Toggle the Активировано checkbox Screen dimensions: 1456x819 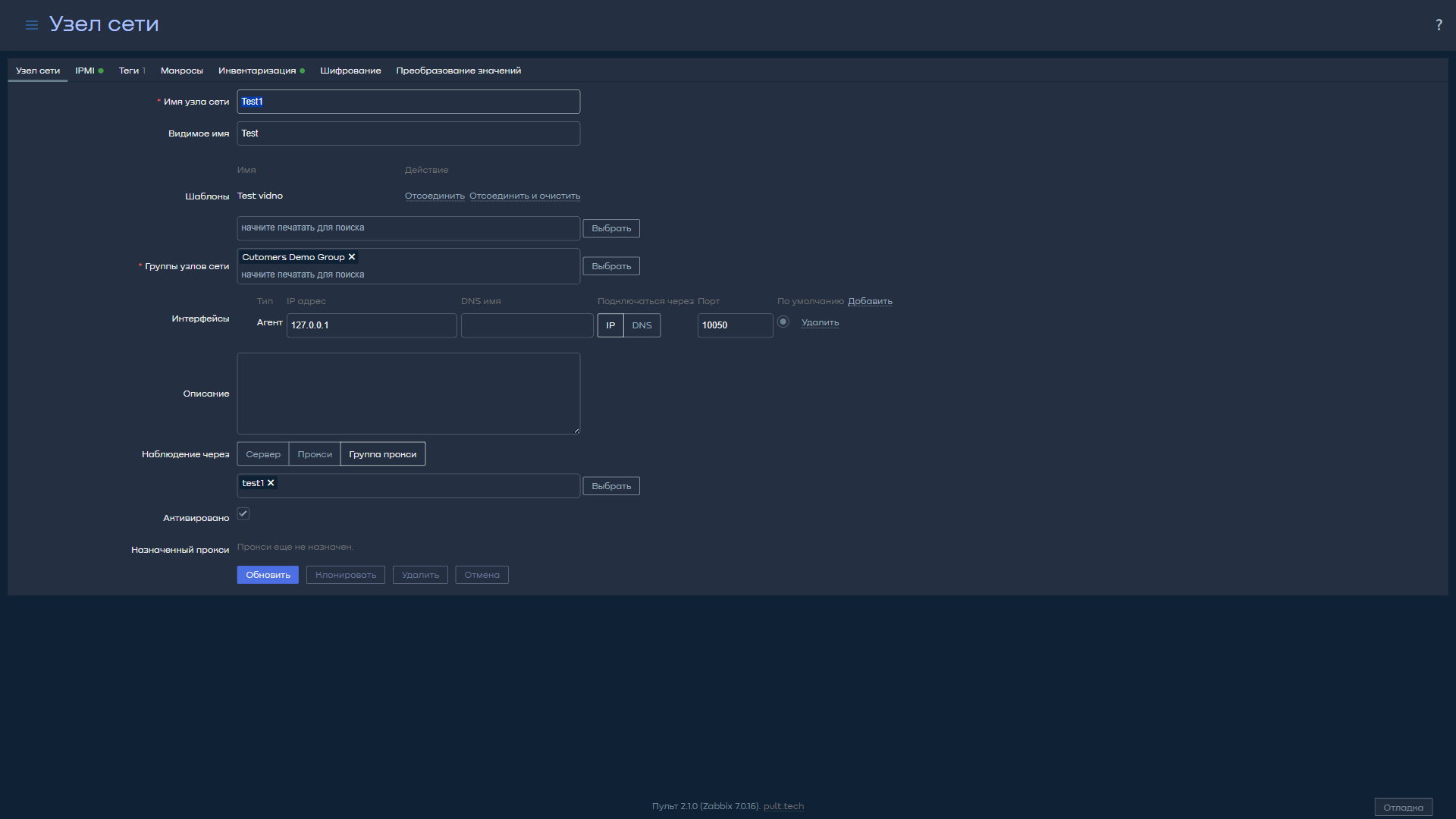(x=243, y=513)
